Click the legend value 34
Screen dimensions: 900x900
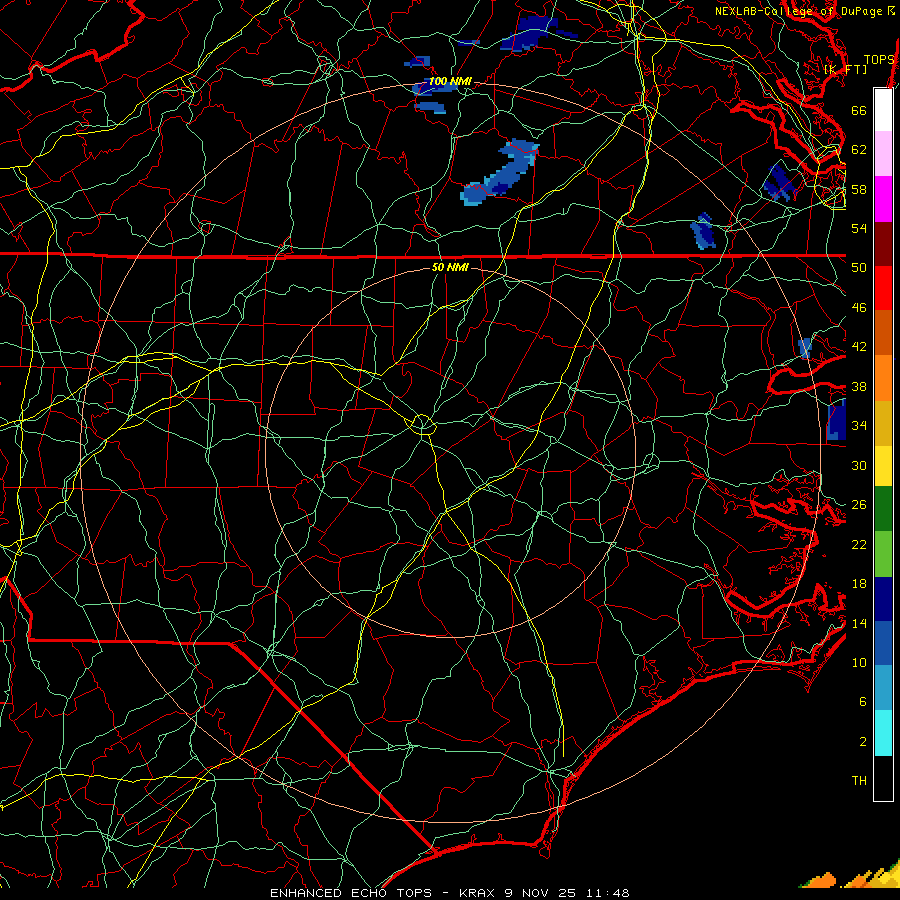point(859,426)
